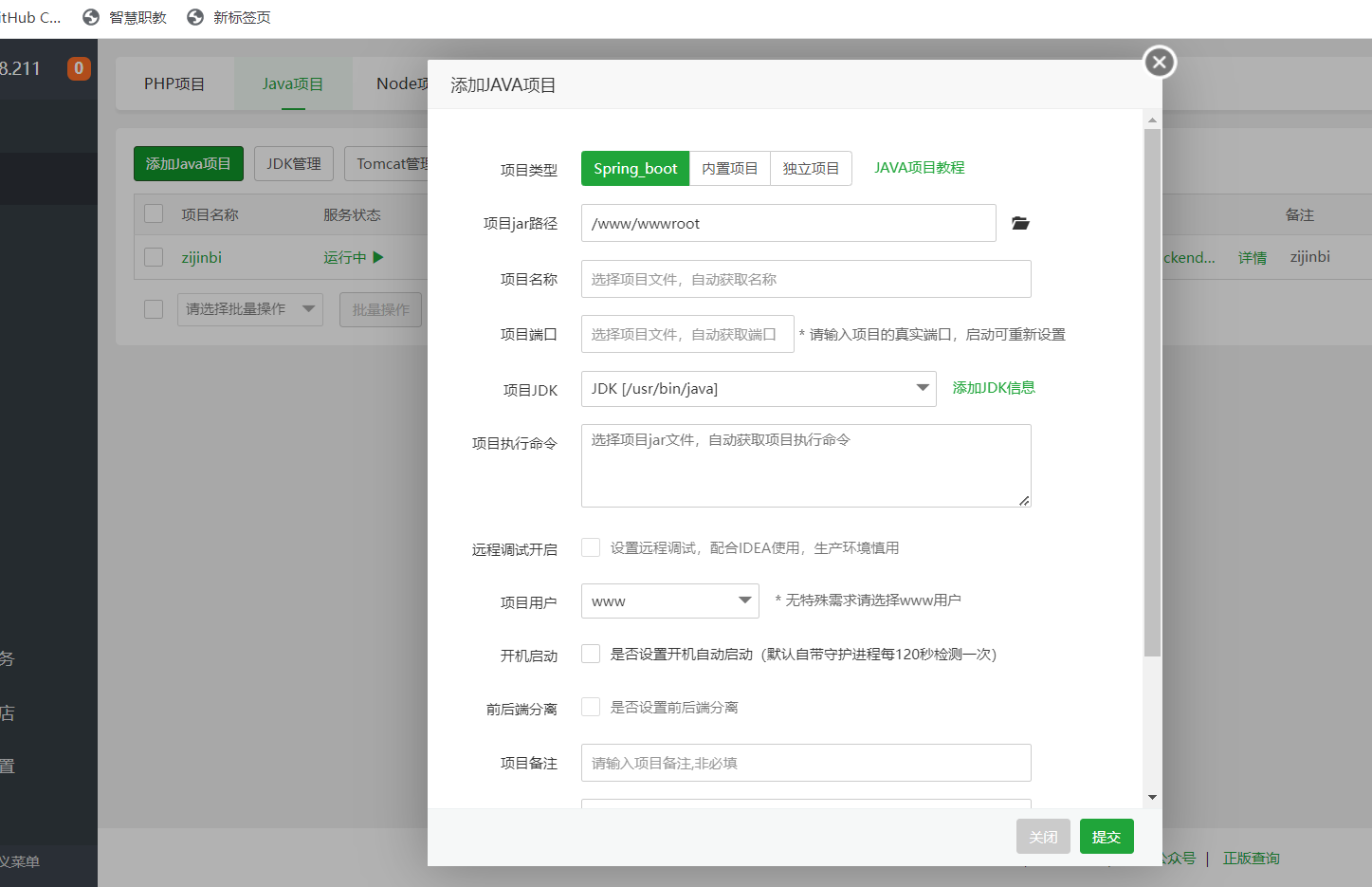Image resolution: width=1372 pixels, height=887 pixels.
Task: Click the scrollbar down arrow in dialog
Action: tap(1152, 797)
